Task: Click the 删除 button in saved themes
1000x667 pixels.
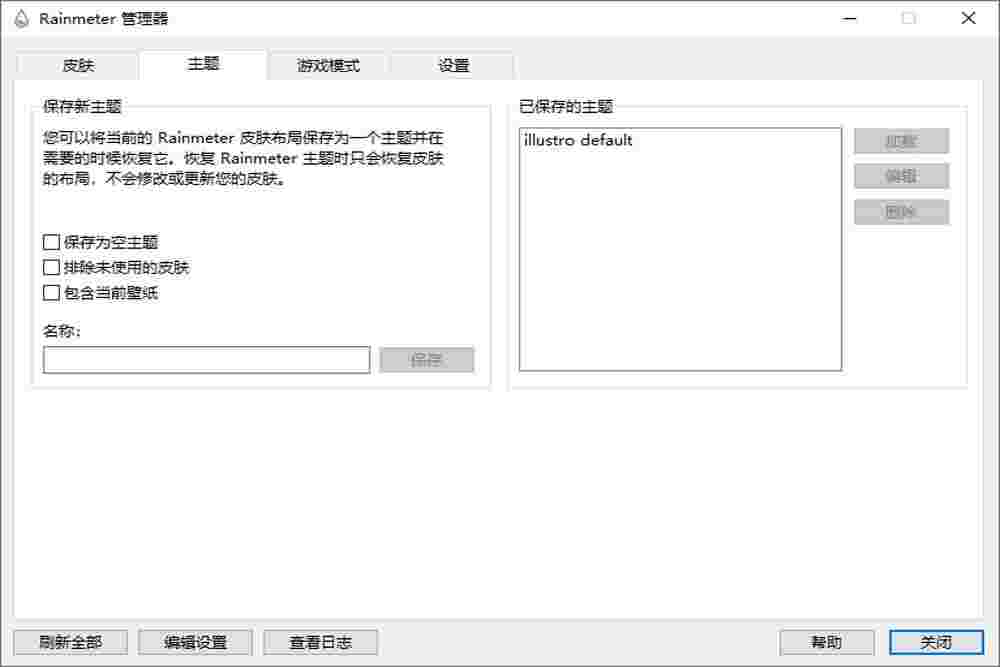Action: 900,211
